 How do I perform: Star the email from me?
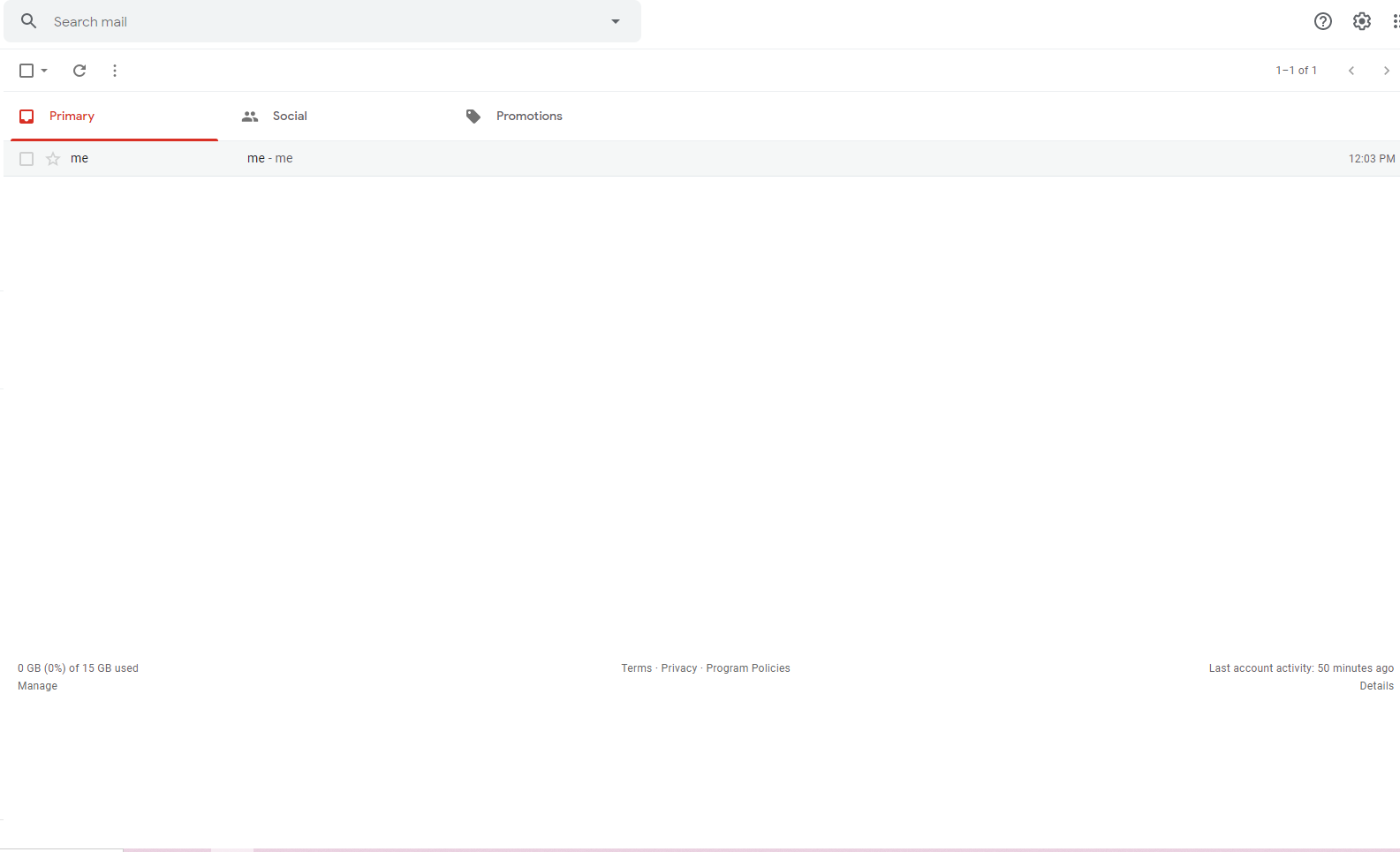point(53,159)
